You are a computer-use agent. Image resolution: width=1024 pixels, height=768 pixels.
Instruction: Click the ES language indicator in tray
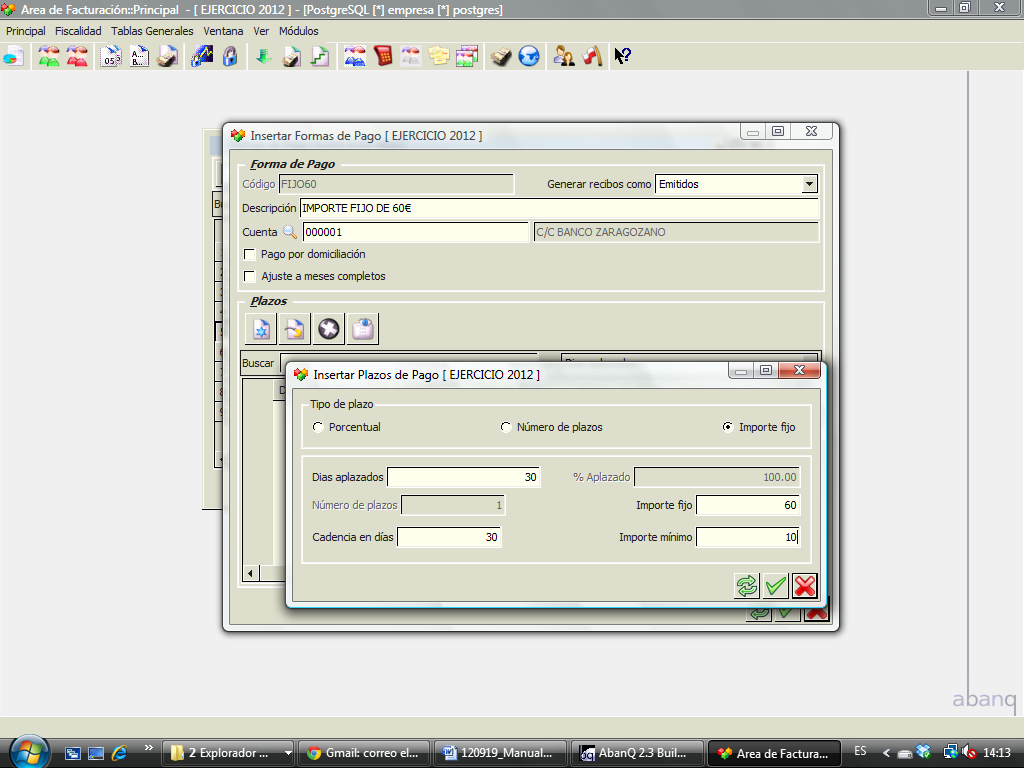click(860, 752)
